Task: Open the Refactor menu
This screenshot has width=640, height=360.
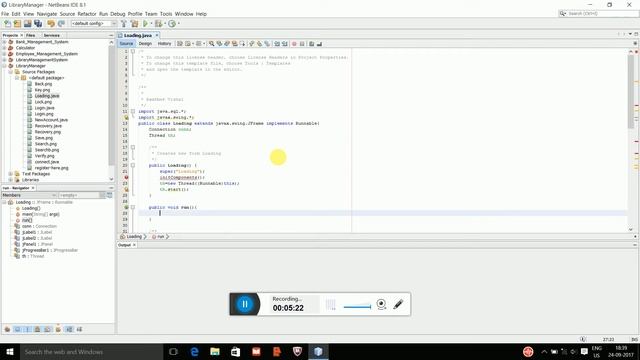Action: (87, 14)
